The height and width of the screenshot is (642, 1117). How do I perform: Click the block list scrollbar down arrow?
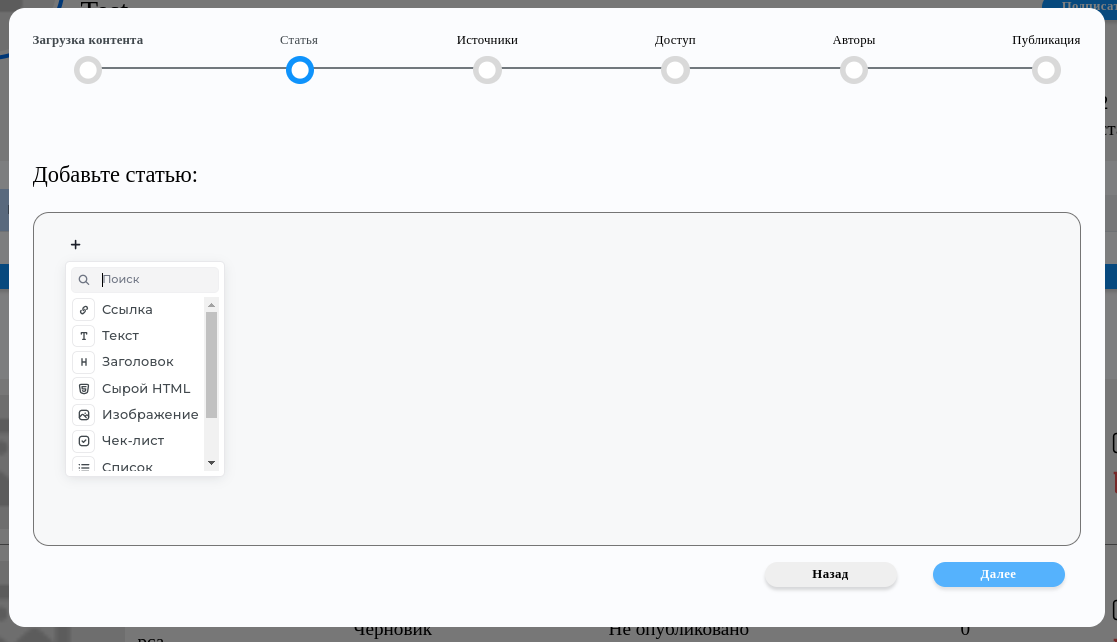pyautogui.click(x=211, y=463)
